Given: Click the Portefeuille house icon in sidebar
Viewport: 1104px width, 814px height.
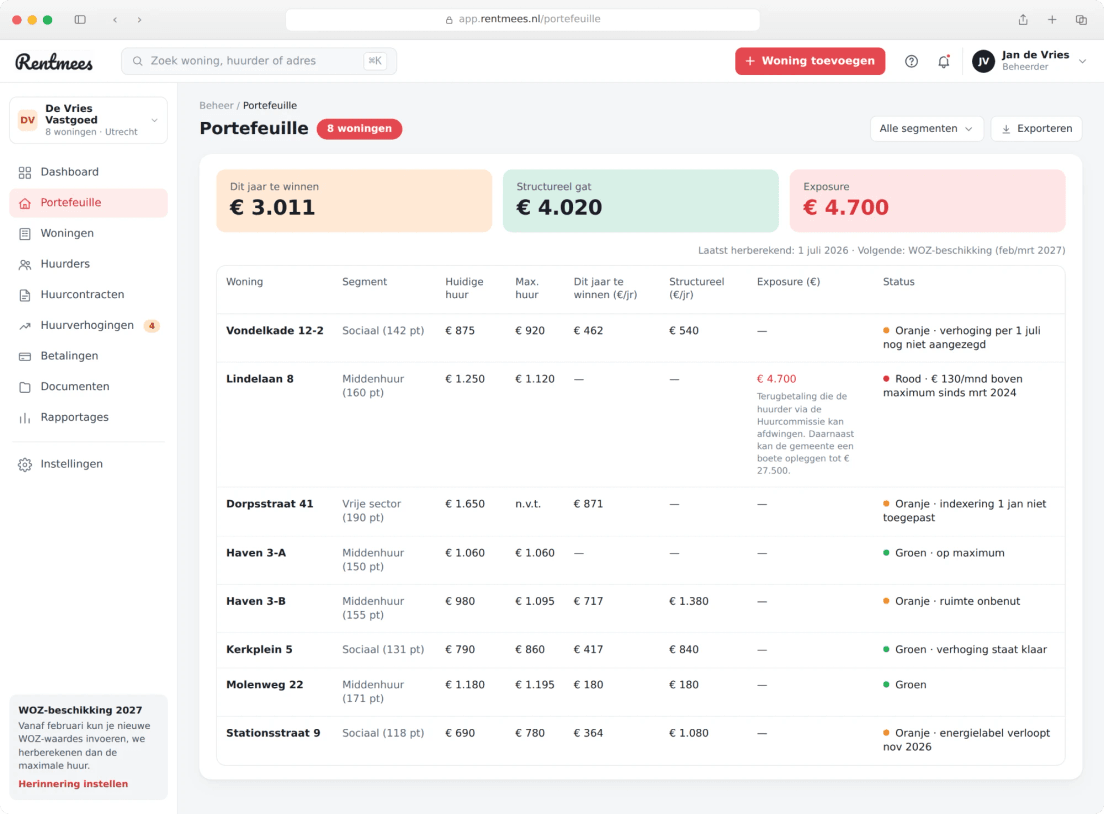Looking at the screenshot, I should [x=25, y=203].
